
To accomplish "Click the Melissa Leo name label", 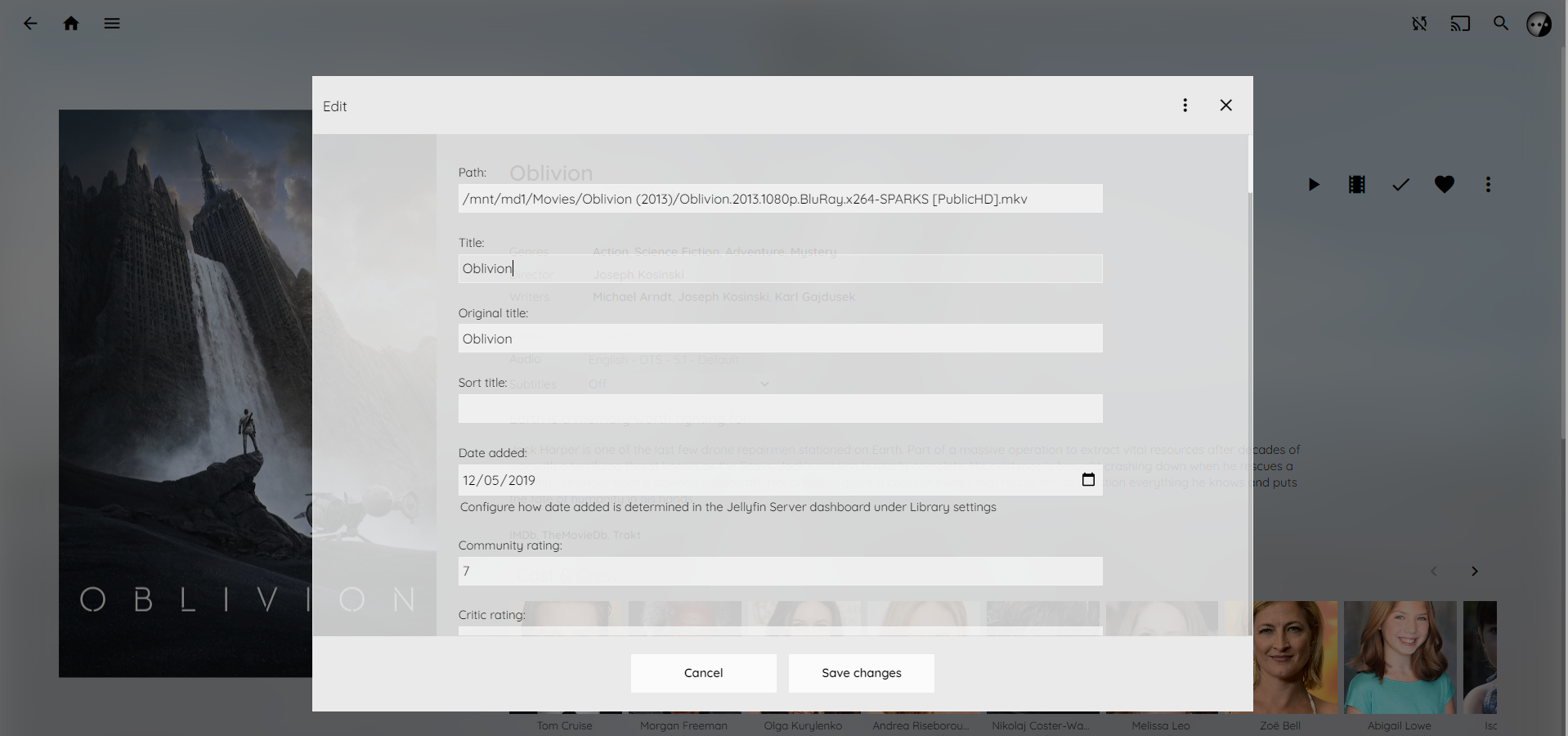I will 1161,725.
